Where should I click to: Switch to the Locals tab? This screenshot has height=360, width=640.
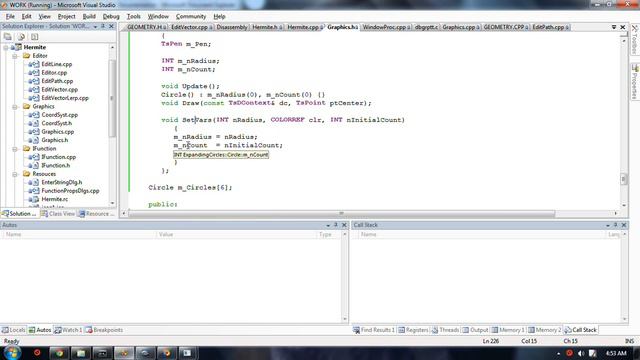click(13, 330)
